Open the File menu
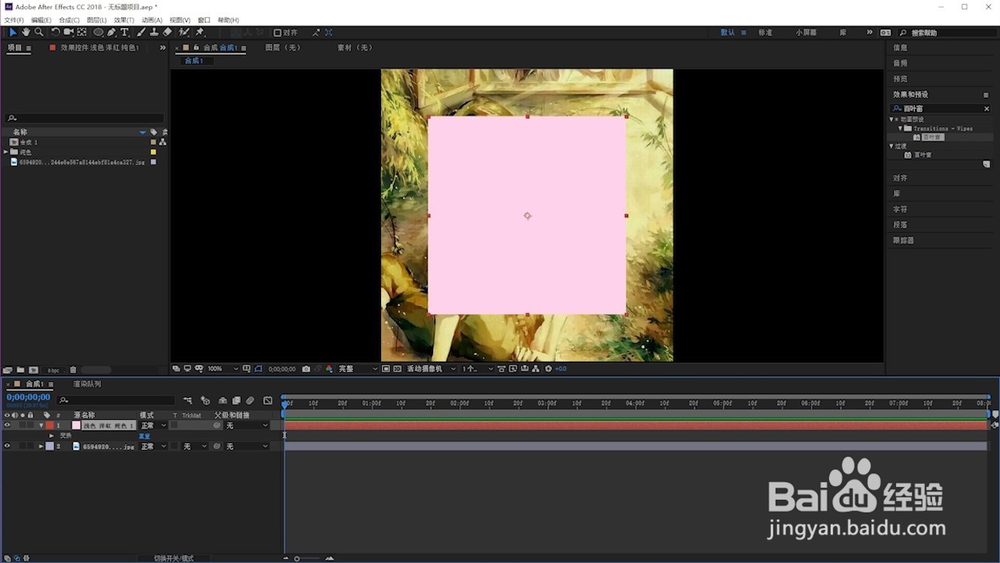This screenshot has height=563, width=1000. (x=13, y=20)
